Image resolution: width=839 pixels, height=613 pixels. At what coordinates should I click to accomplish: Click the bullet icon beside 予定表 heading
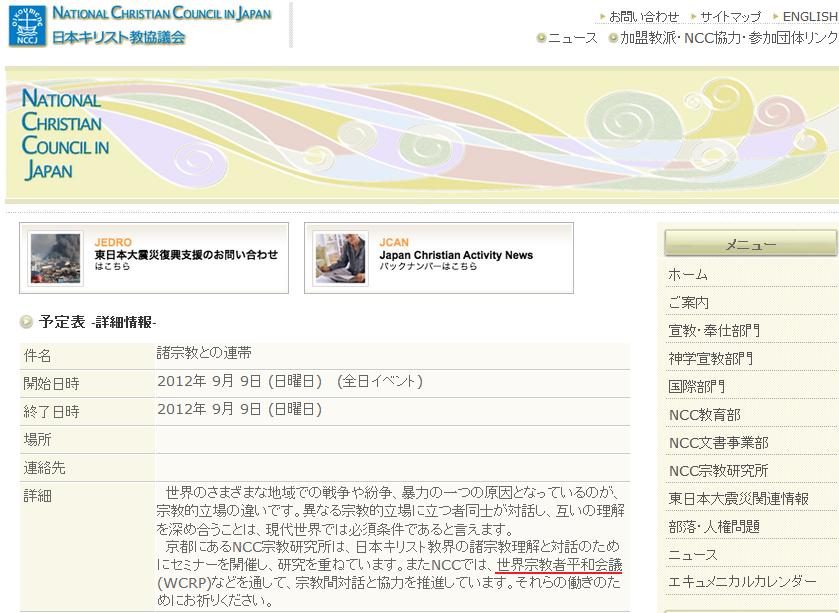(x=26, y=322)
